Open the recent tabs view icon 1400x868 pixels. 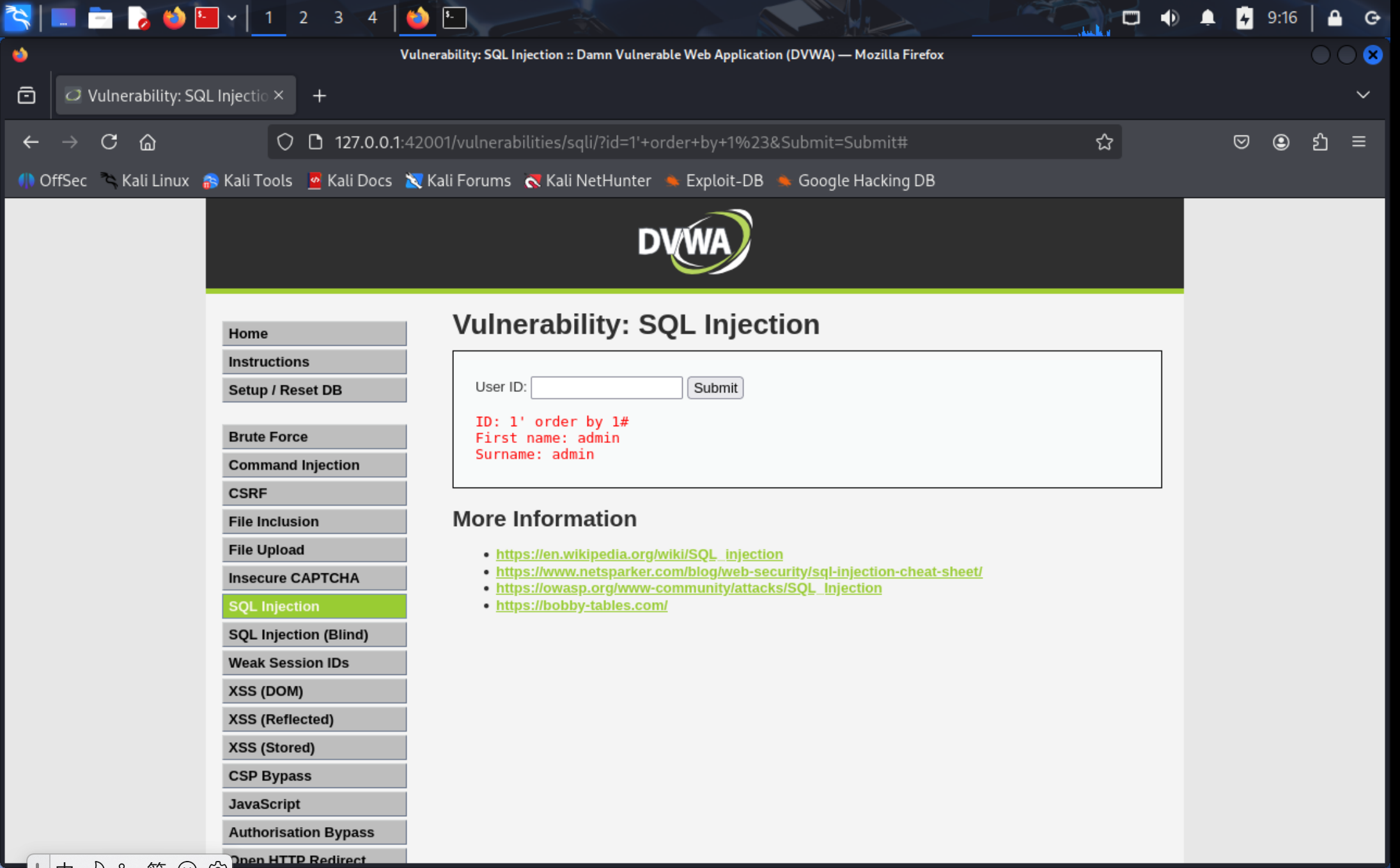(26, 95)
